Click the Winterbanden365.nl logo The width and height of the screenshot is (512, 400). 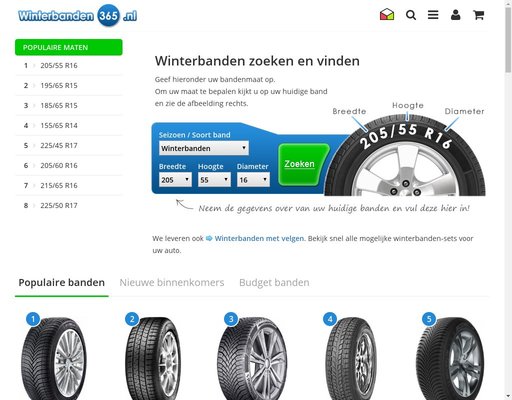coord(77,15)
